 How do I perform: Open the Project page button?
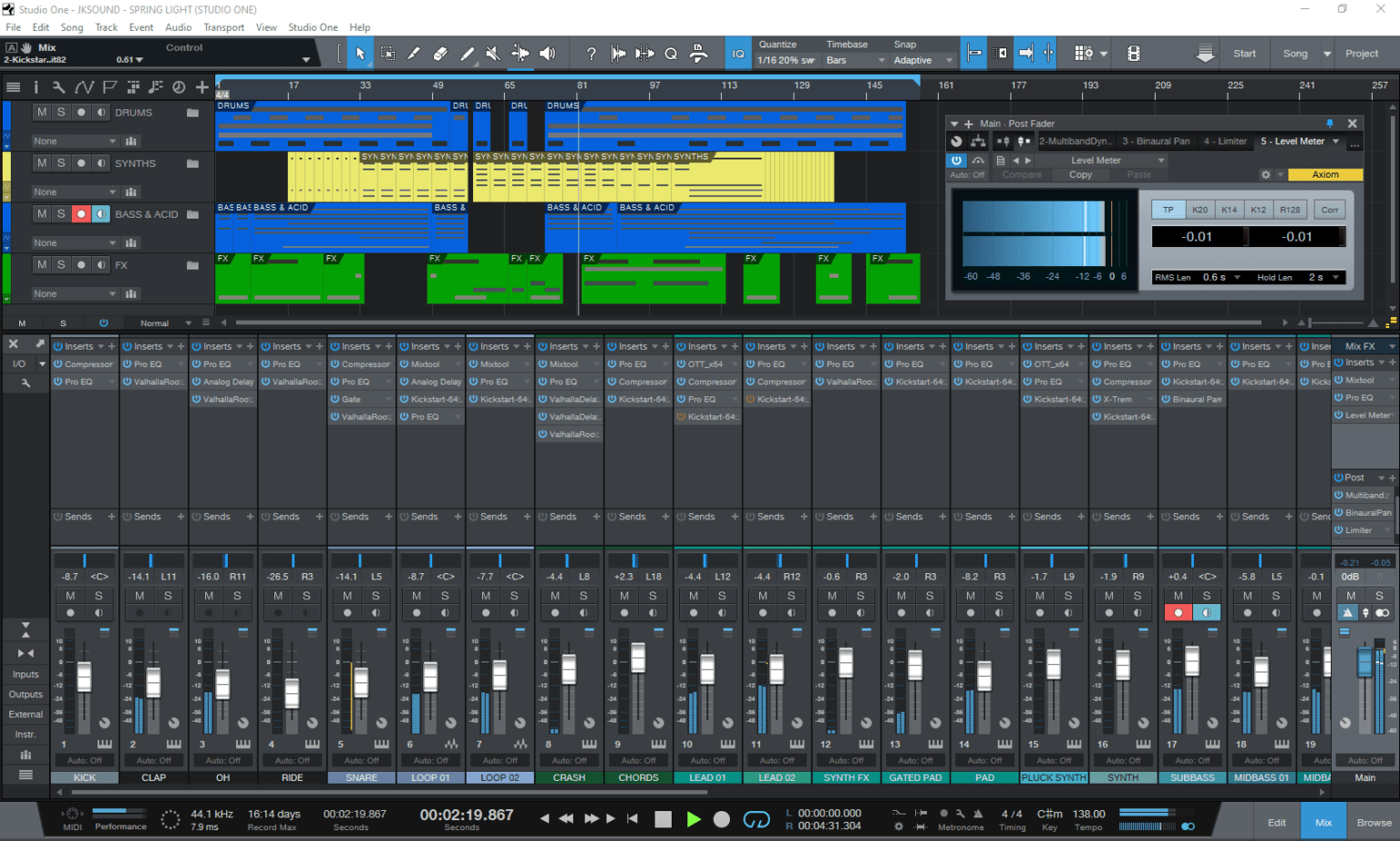pos(1362,54)
